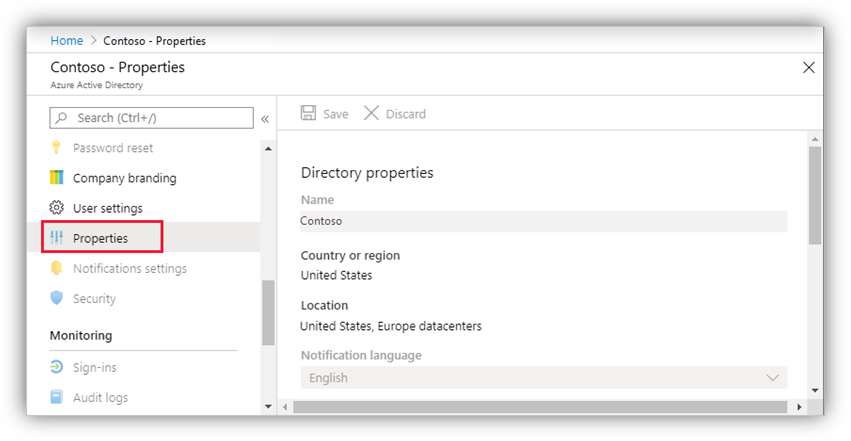851x441 pixels.
Task: Click main pane scroll up arrow
Action: [x=815, y=139]
